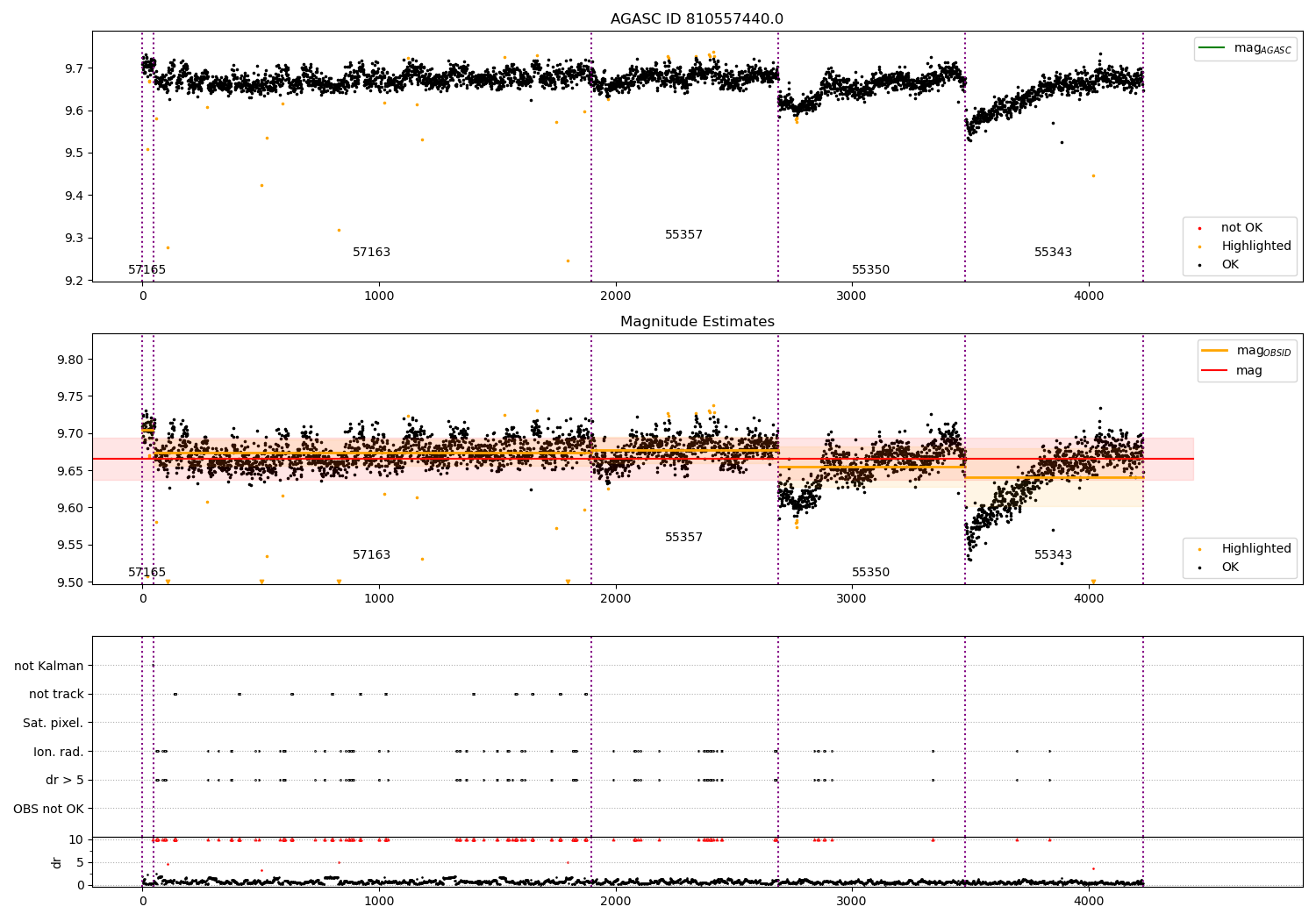Click obsid label 55350 in Magnitude Estimates plot
The height and width of the screenshot is (921, 1316).
(x=870, y=573)
